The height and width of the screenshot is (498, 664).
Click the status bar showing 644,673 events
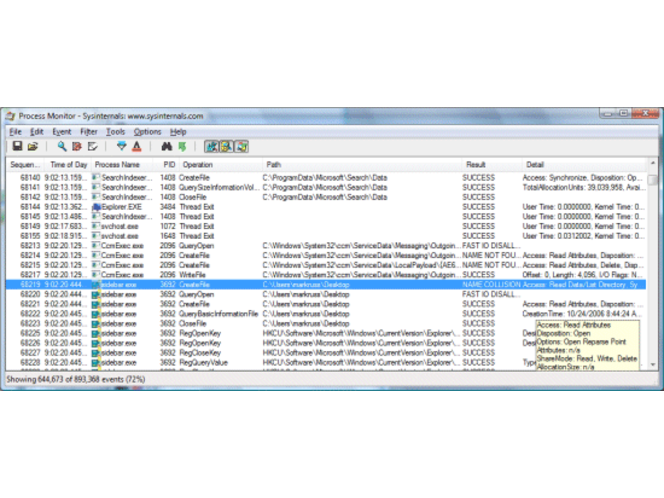click(76, 379)
